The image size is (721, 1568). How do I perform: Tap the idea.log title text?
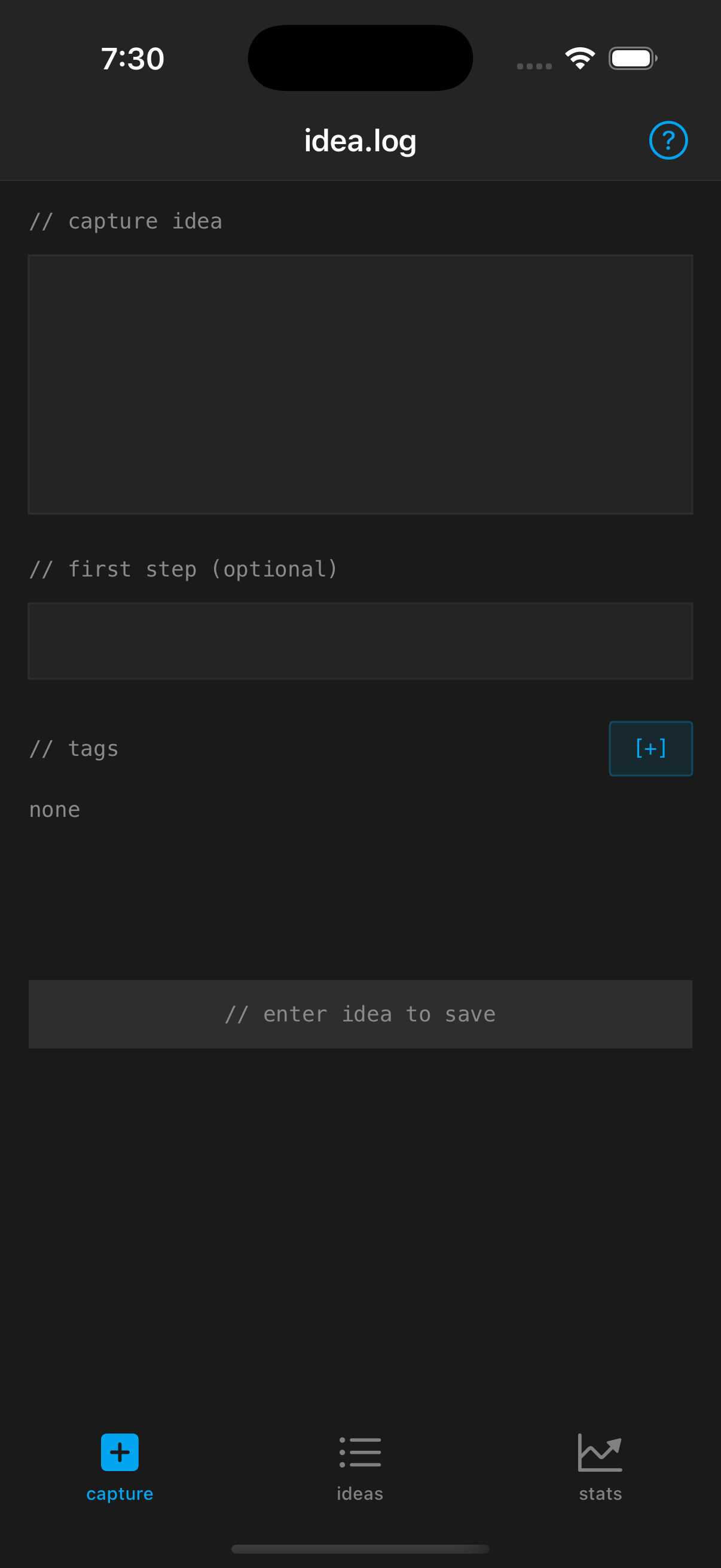[359, 139]
